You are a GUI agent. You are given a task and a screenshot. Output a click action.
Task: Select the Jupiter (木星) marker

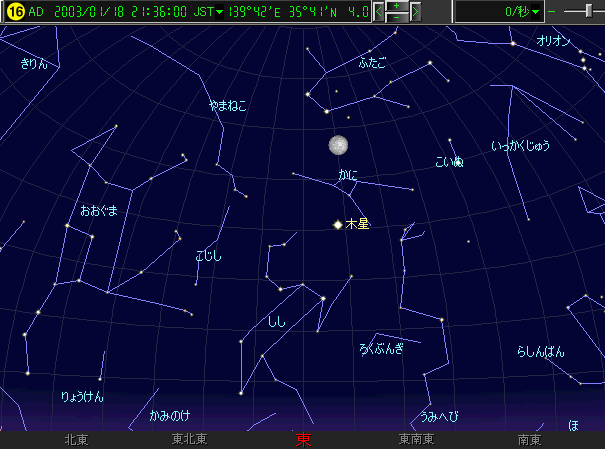pyautogui.click(x=338, y=225)
